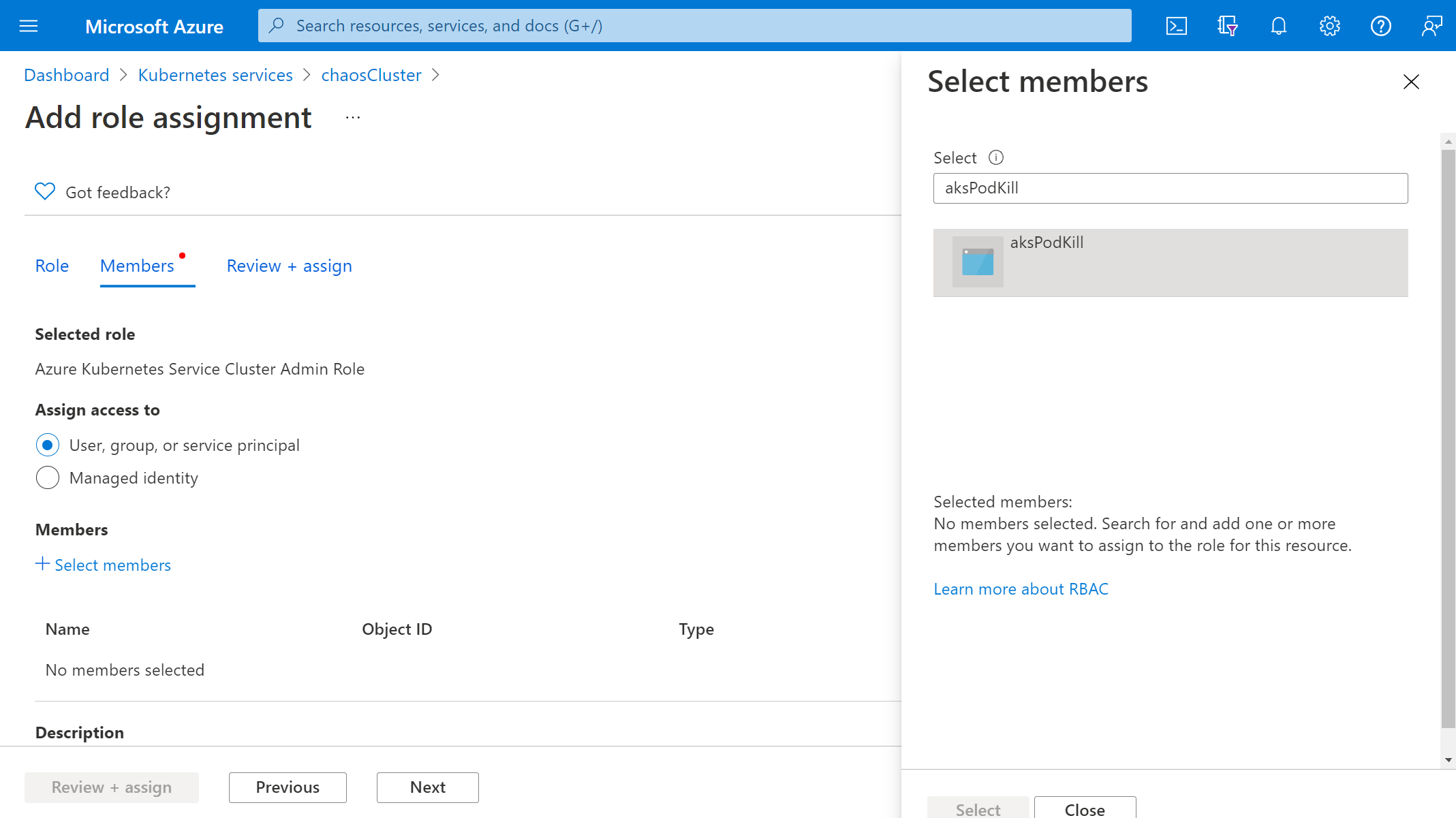Click the Help question mark icon
The width and height of the screenshot is (1456, 818).
click(x=1381, y=25)
